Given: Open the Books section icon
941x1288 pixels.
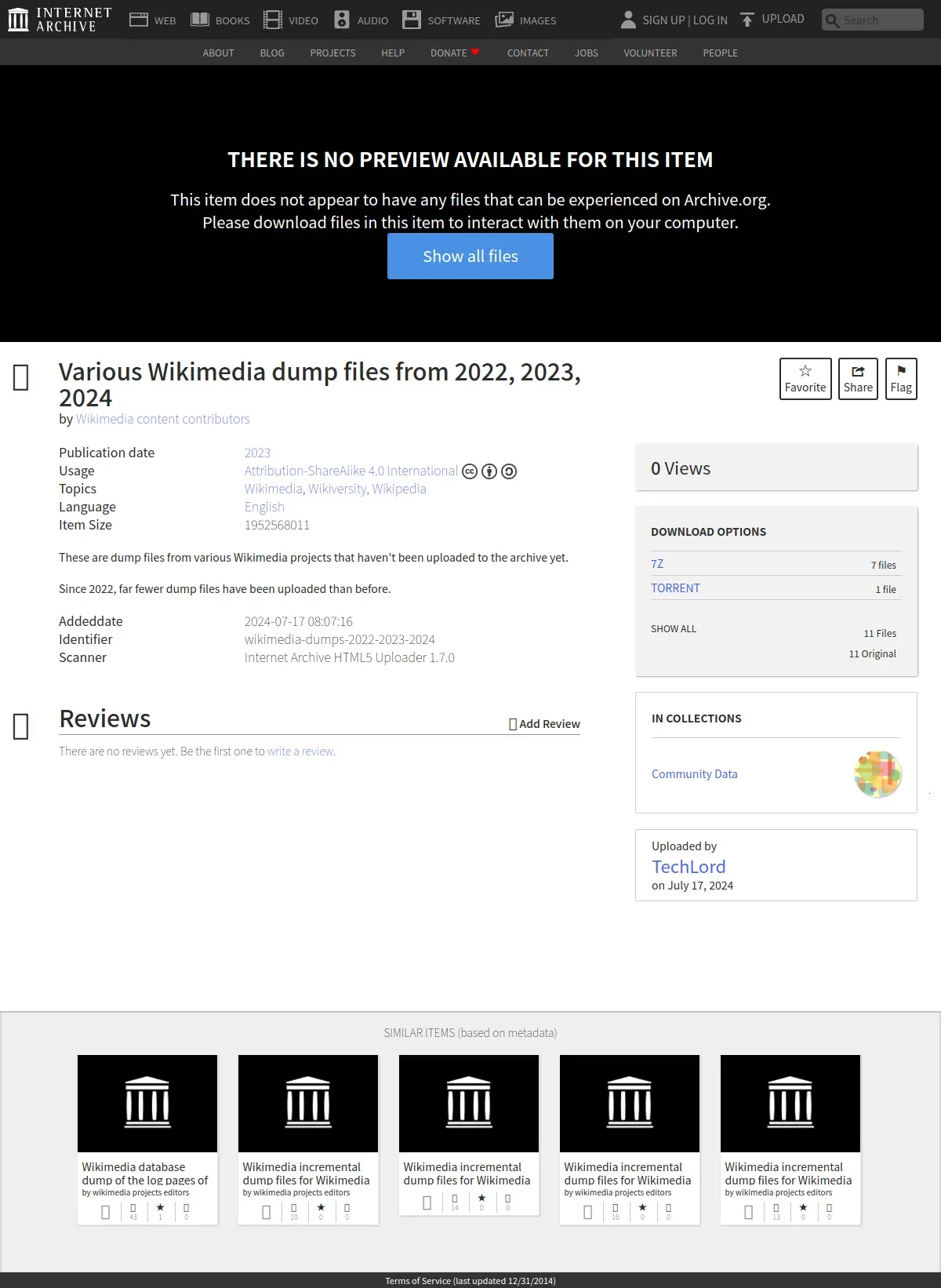Looking at the screenshot, I should coord(200,20).
